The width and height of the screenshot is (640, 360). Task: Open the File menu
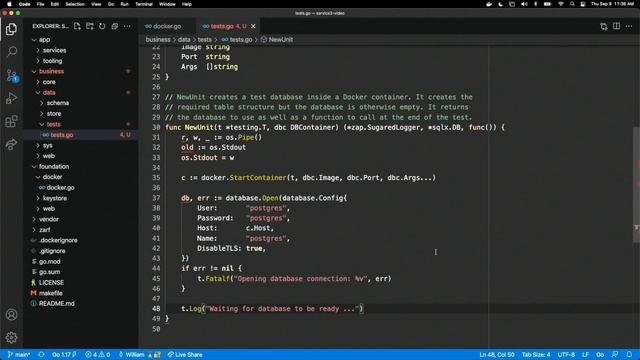(x=40, y=4)
